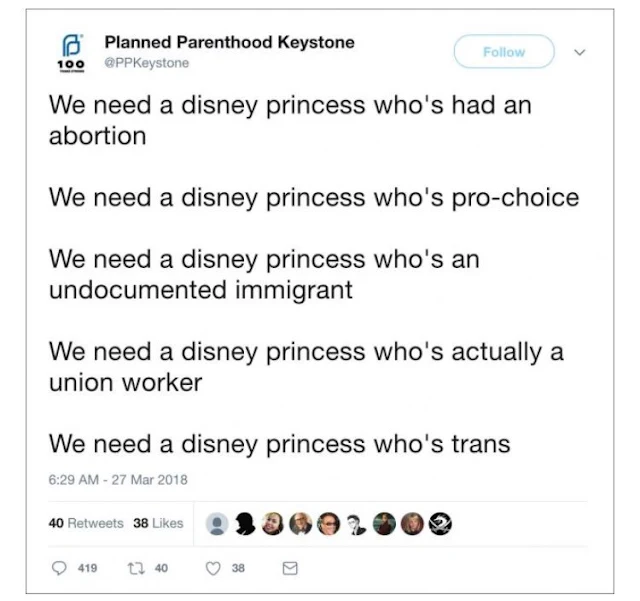
Task: Click the heart like icon
Action: [211, 567]
